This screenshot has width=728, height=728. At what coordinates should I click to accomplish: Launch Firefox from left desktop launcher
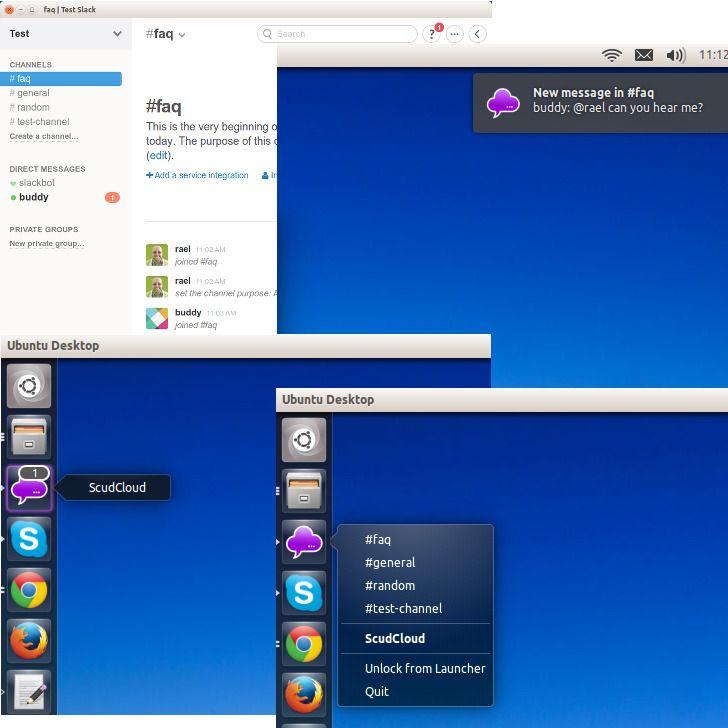(29, 641)
